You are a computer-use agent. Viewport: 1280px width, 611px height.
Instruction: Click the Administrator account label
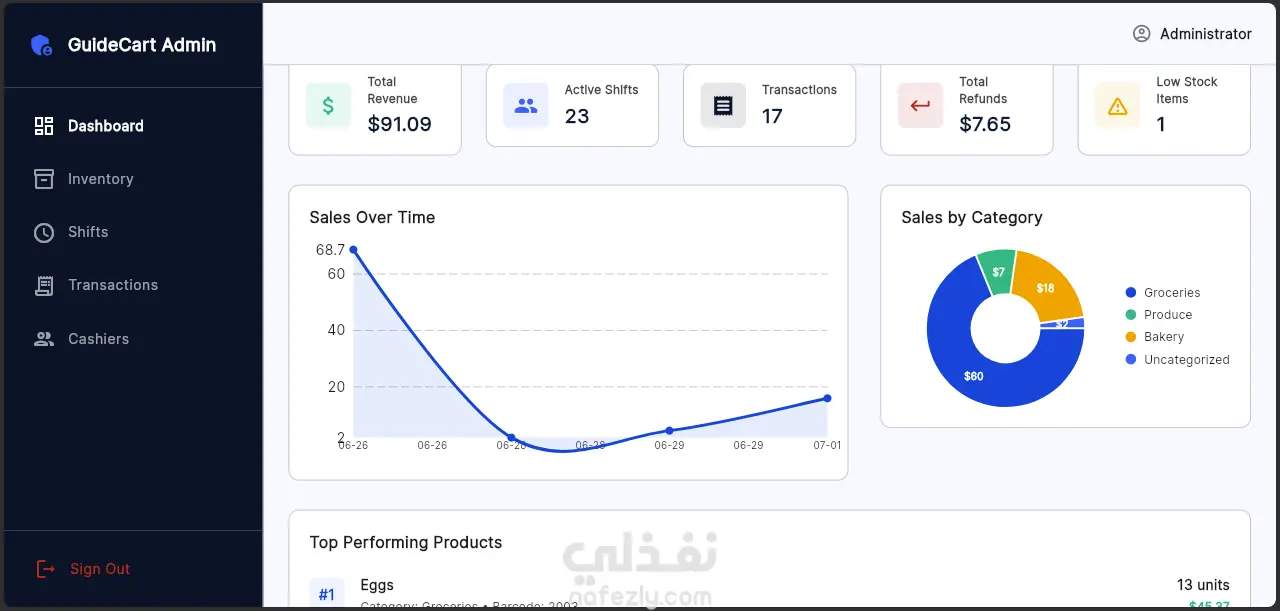pos(1206,34)
